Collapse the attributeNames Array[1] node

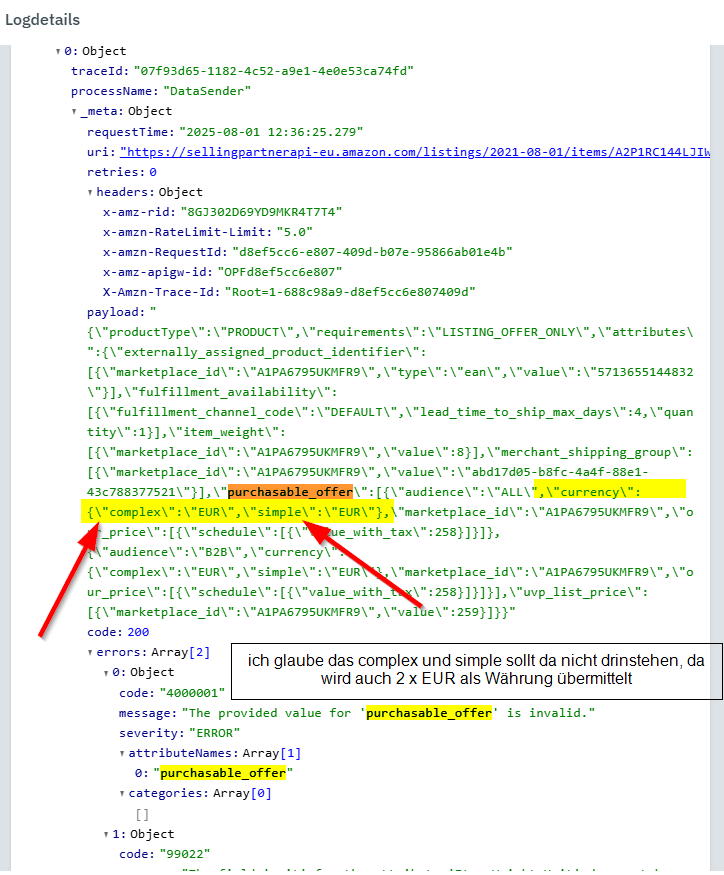[122, 753]
